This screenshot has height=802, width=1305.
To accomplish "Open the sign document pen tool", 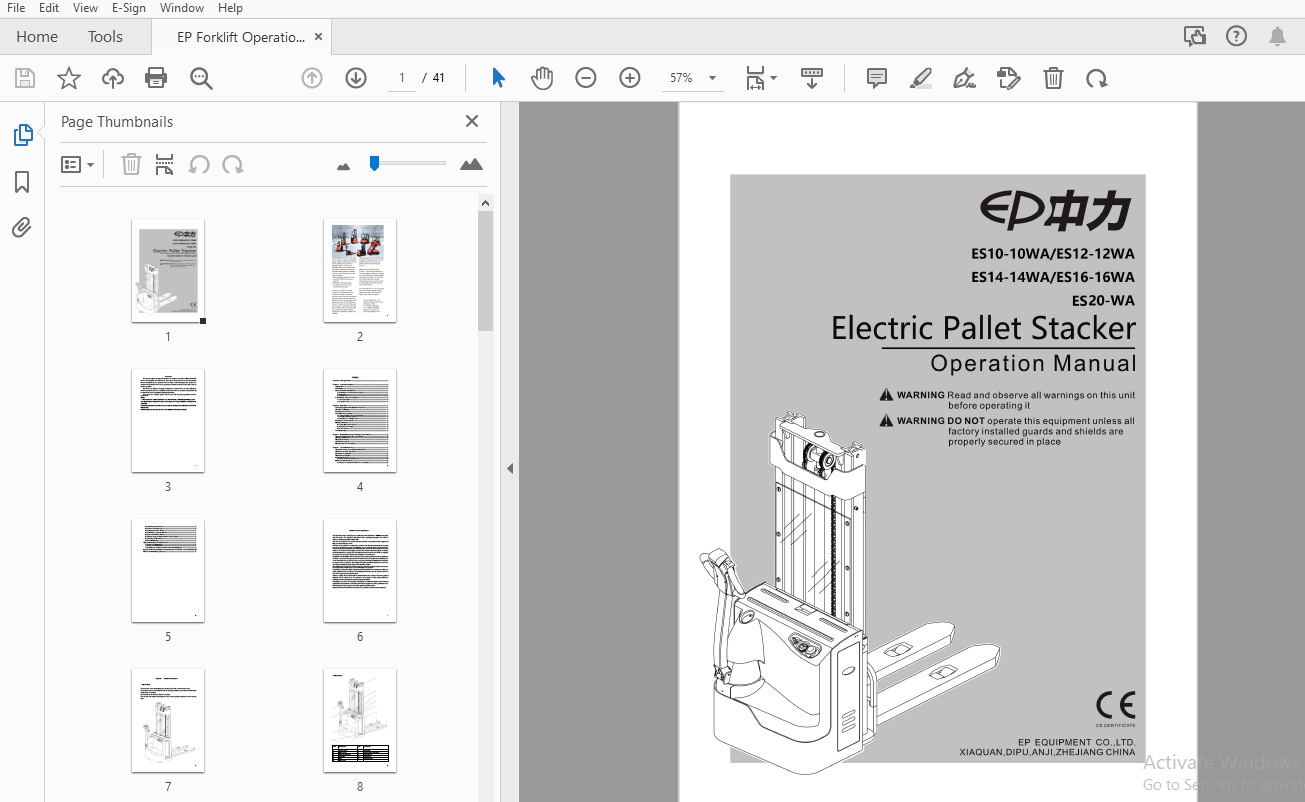I will 964,78.
